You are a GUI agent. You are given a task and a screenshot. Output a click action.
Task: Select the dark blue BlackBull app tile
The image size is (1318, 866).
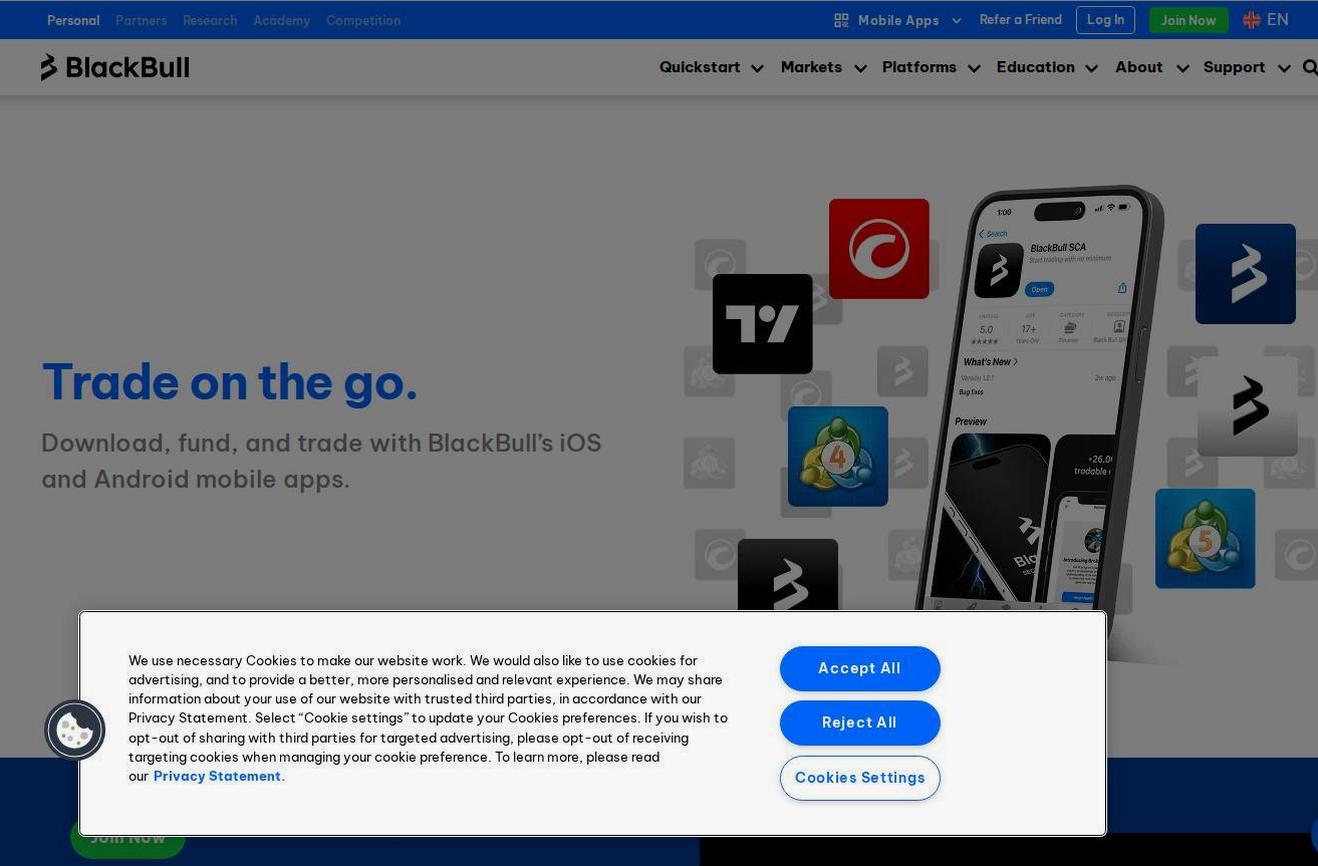point(1245,274)
